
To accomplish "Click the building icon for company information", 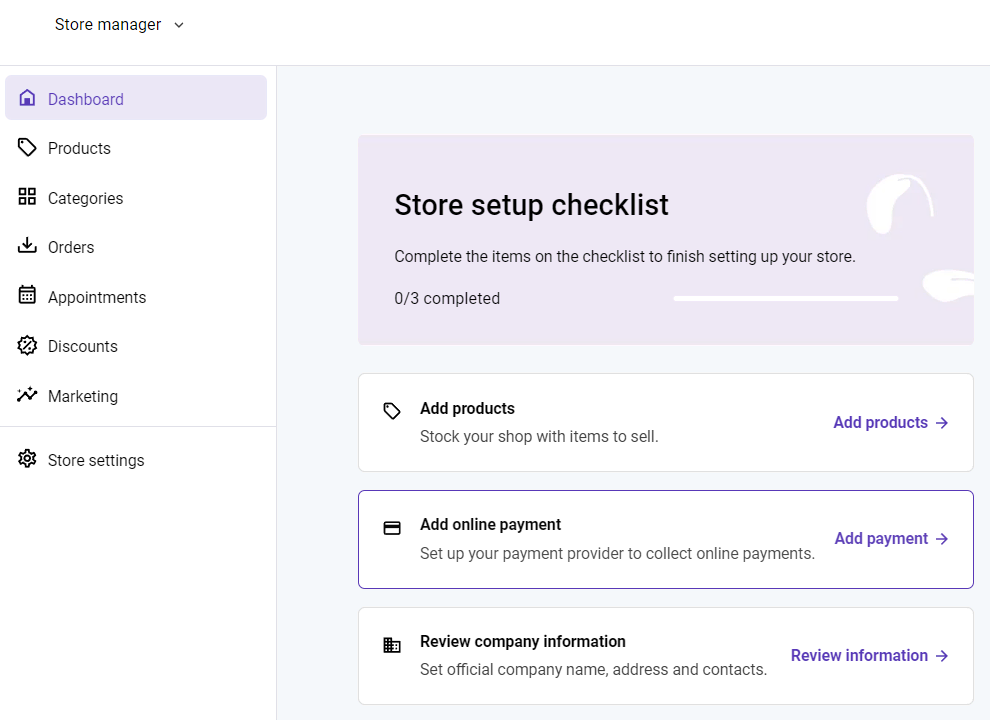I will coord(392,645).
